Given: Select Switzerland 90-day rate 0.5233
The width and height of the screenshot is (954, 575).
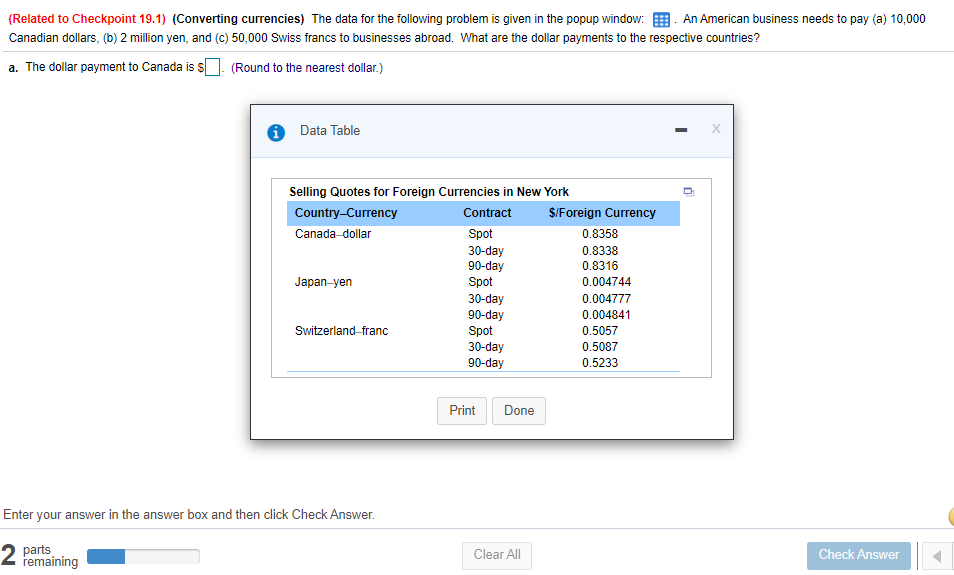Looking at the screenshot, I should coord(600,363).
